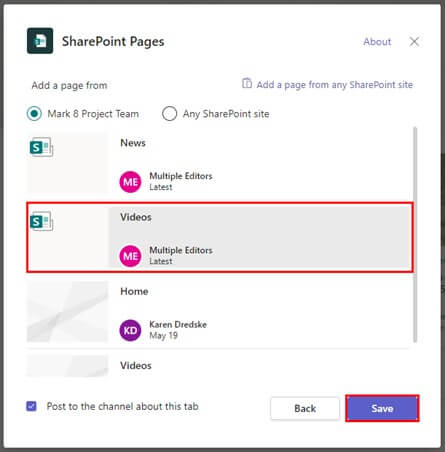
Task: Click Add a page from any SharePoint site
Action: point(334,85)
